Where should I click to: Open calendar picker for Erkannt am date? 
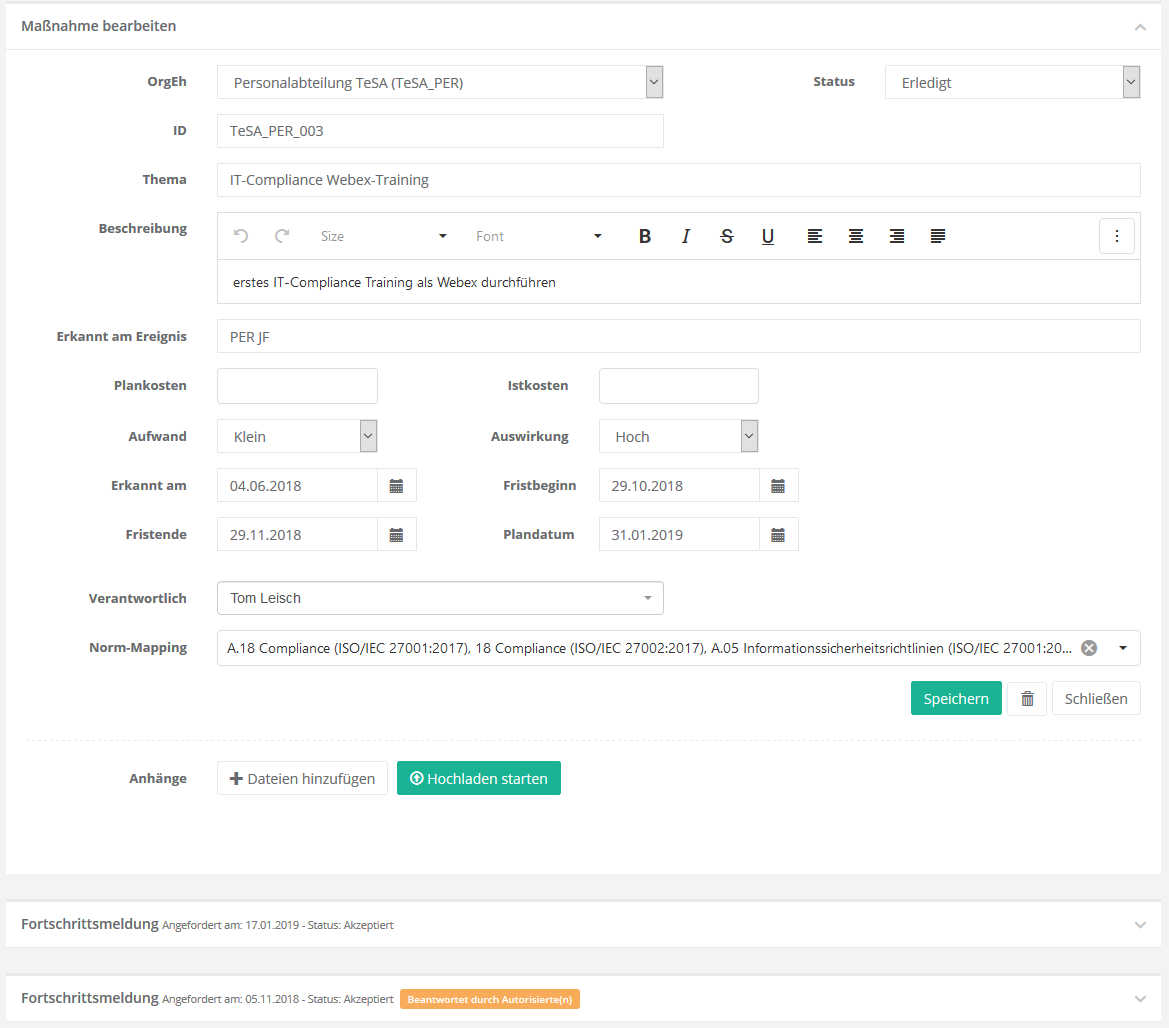[396, 486]
